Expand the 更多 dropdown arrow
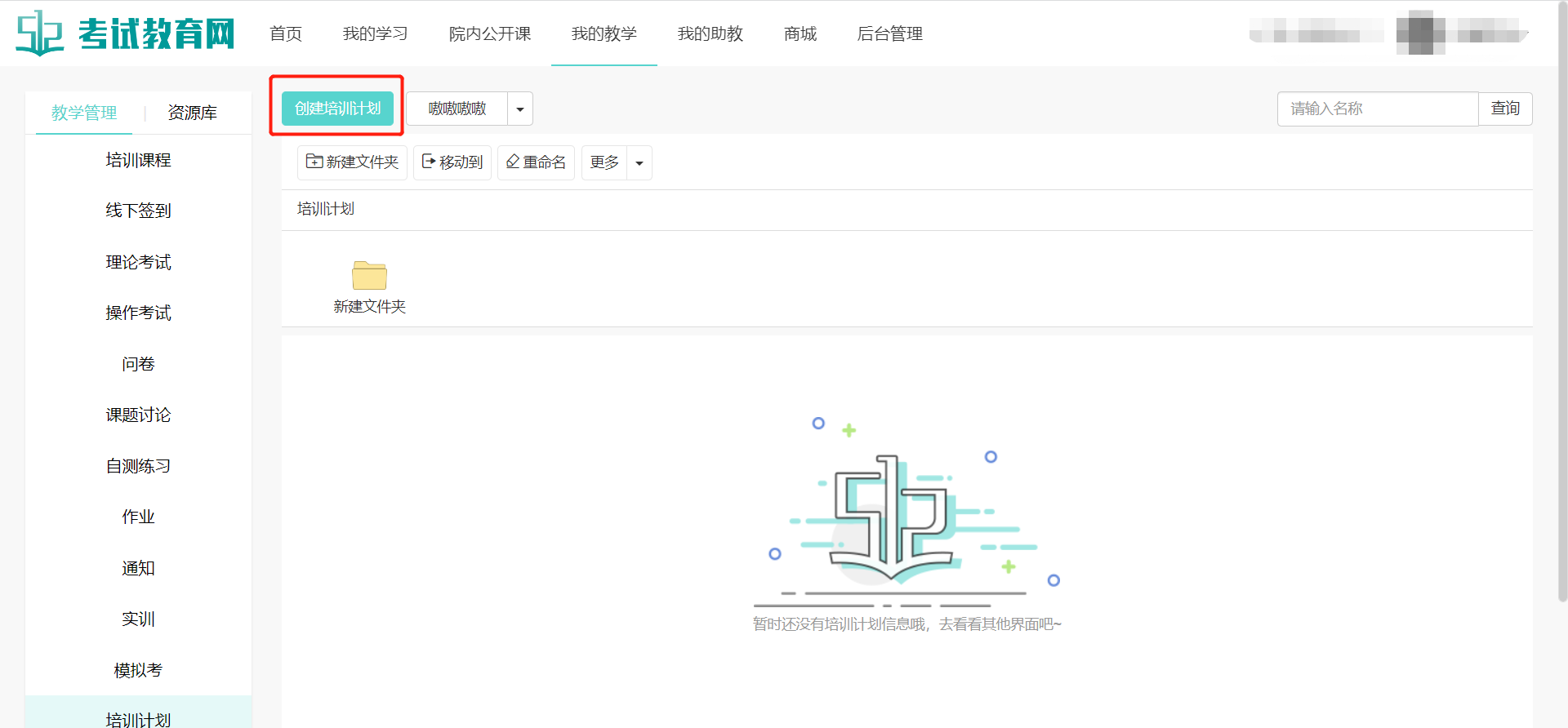Image resolution: width=1568 pixels, height=728 pixels. click(639, 163)
